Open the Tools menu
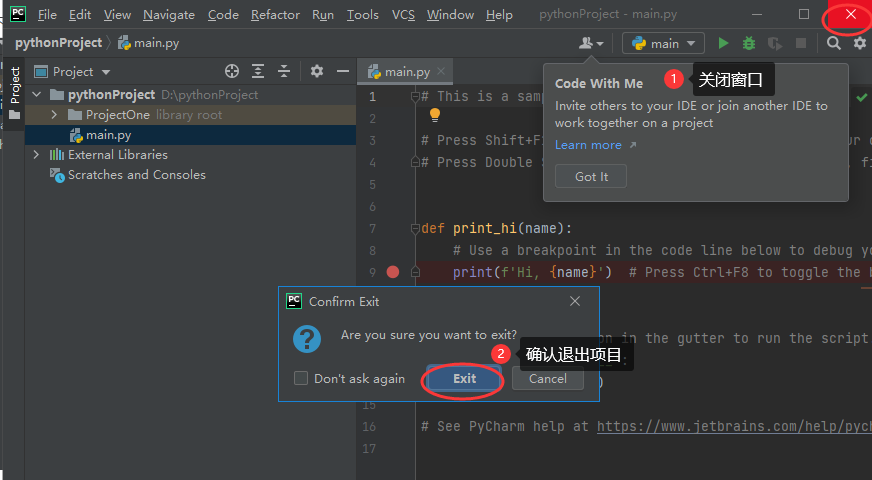 tap(363, 15)
